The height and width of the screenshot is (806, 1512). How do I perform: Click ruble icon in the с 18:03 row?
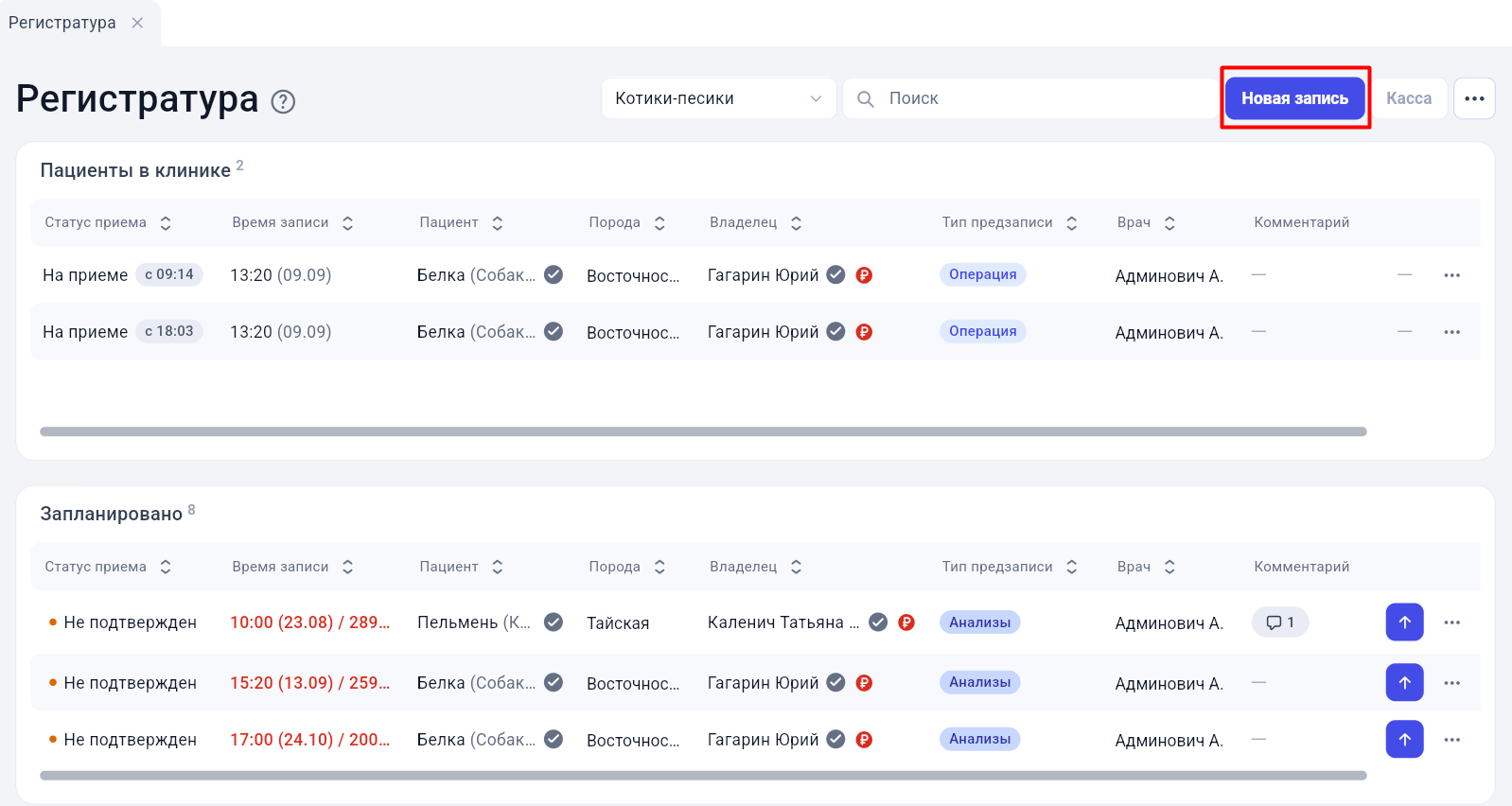pyautogui.click(x=864, y=332)
